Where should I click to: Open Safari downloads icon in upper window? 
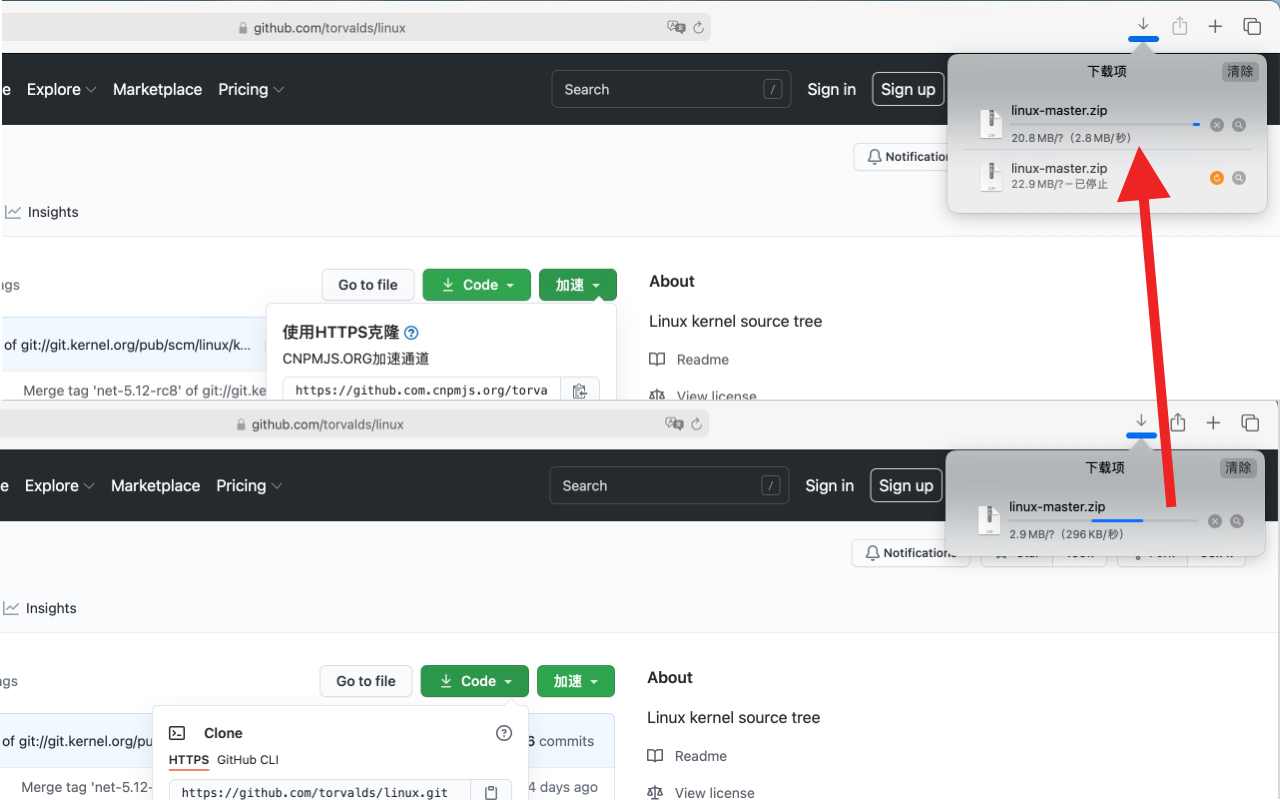1143,25
